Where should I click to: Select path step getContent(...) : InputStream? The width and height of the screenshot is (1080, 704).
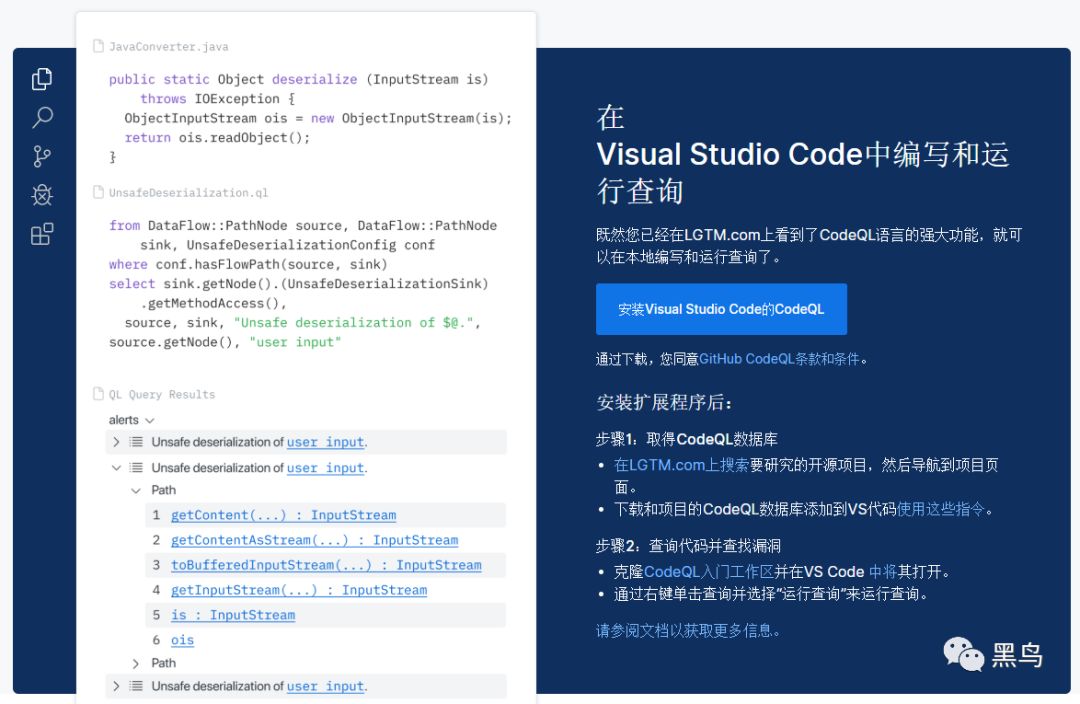(x=283, y=515)
